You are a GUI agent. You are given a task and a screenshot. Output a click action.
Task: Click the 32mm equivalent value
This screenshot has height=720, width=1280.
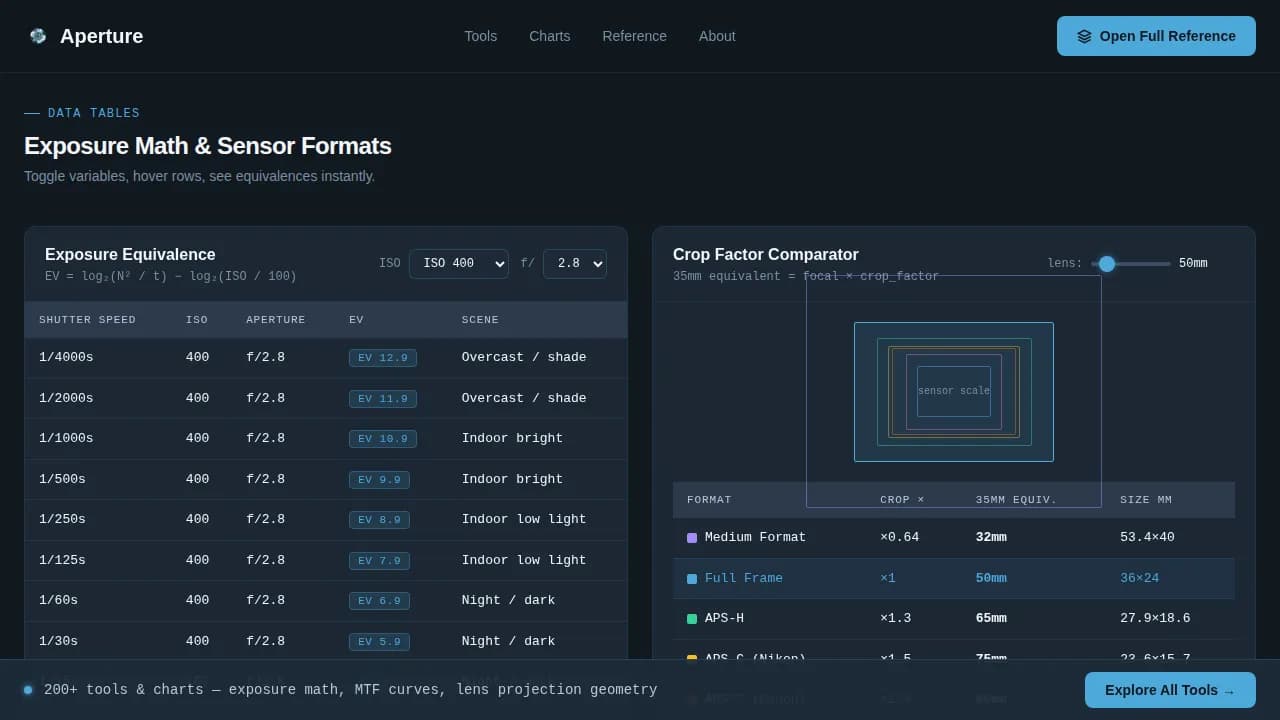click(991, 537)
